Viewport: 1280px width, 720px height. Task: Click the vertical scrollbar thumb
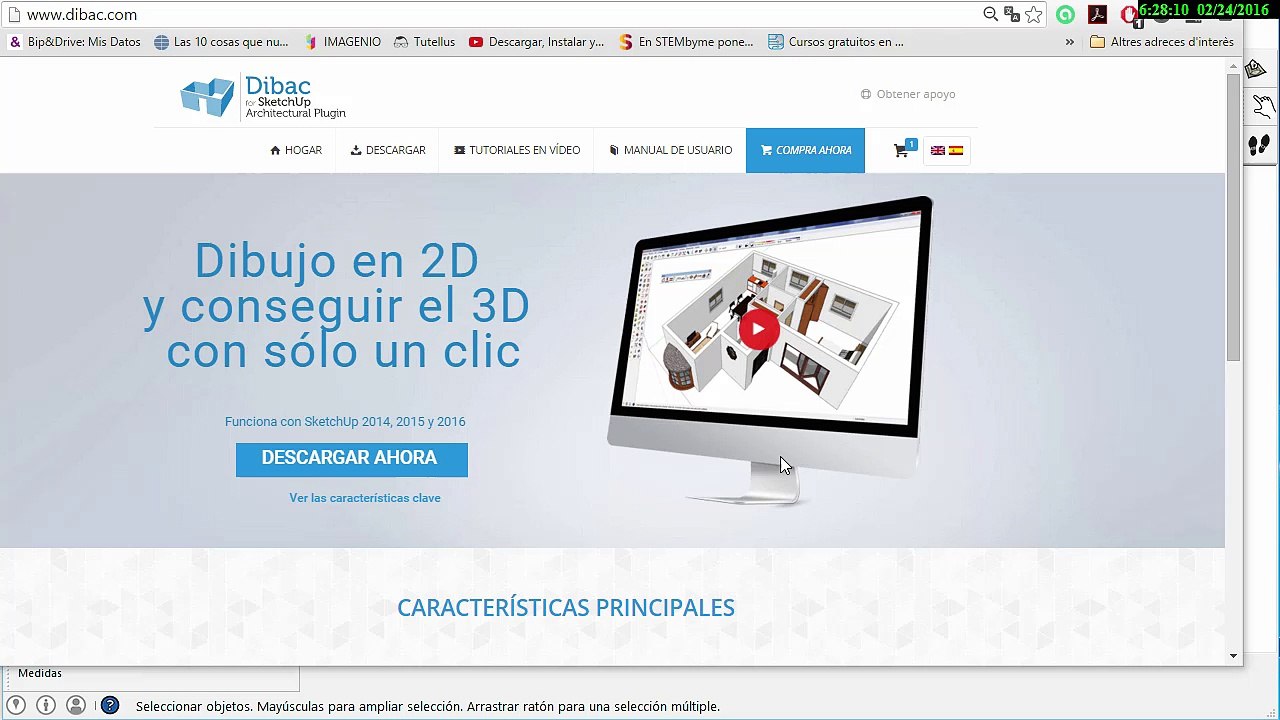tap(1233, 217)
